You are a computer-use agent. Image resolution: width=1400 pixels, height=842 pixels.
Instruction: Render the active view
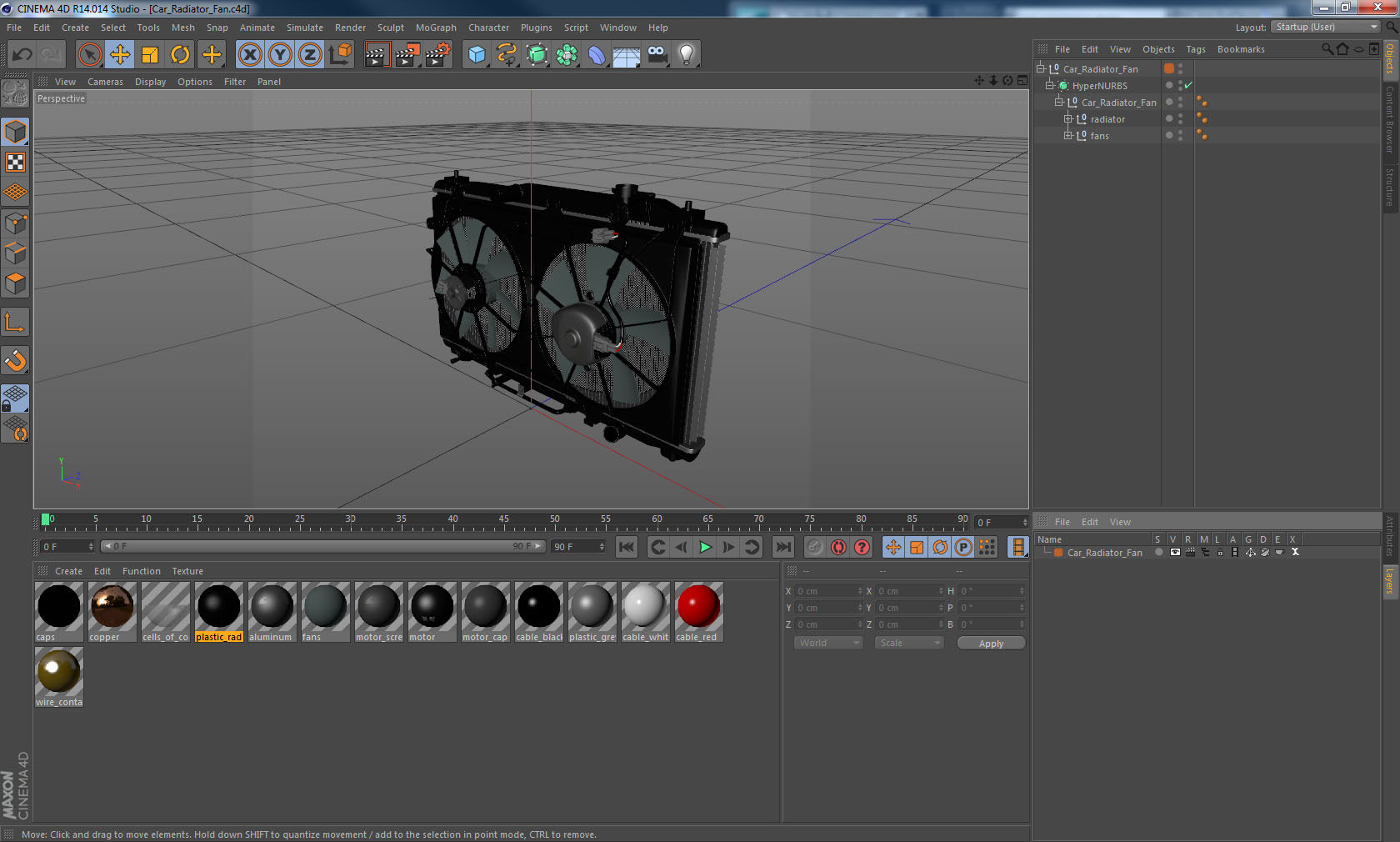[377, 55]
